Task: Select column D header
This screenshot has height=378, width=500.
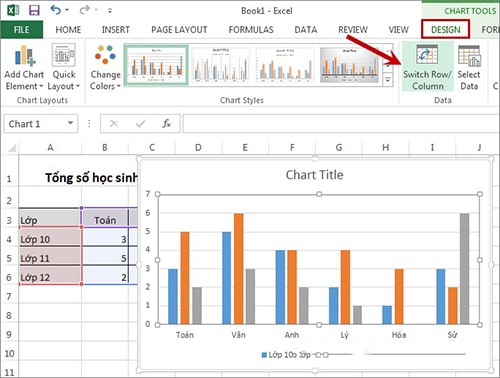Action: [x=198, y=147]
